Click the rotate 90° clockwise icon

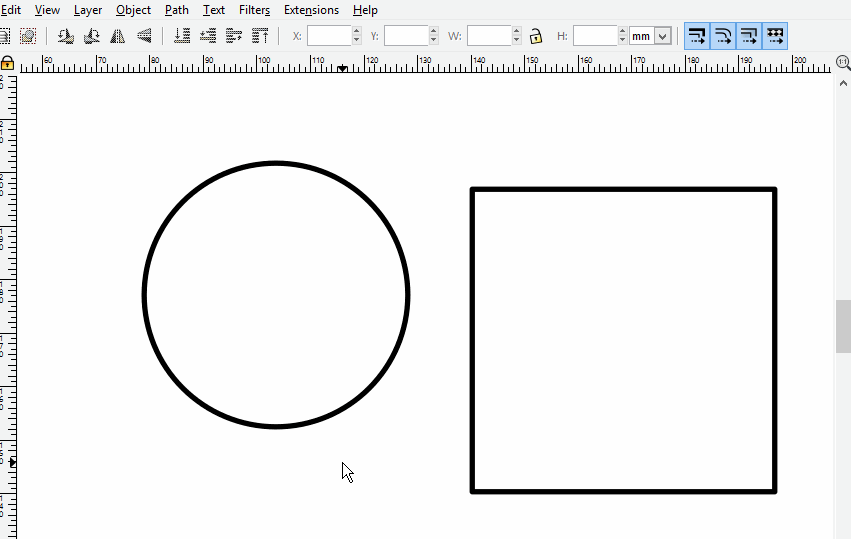[92, 36]
